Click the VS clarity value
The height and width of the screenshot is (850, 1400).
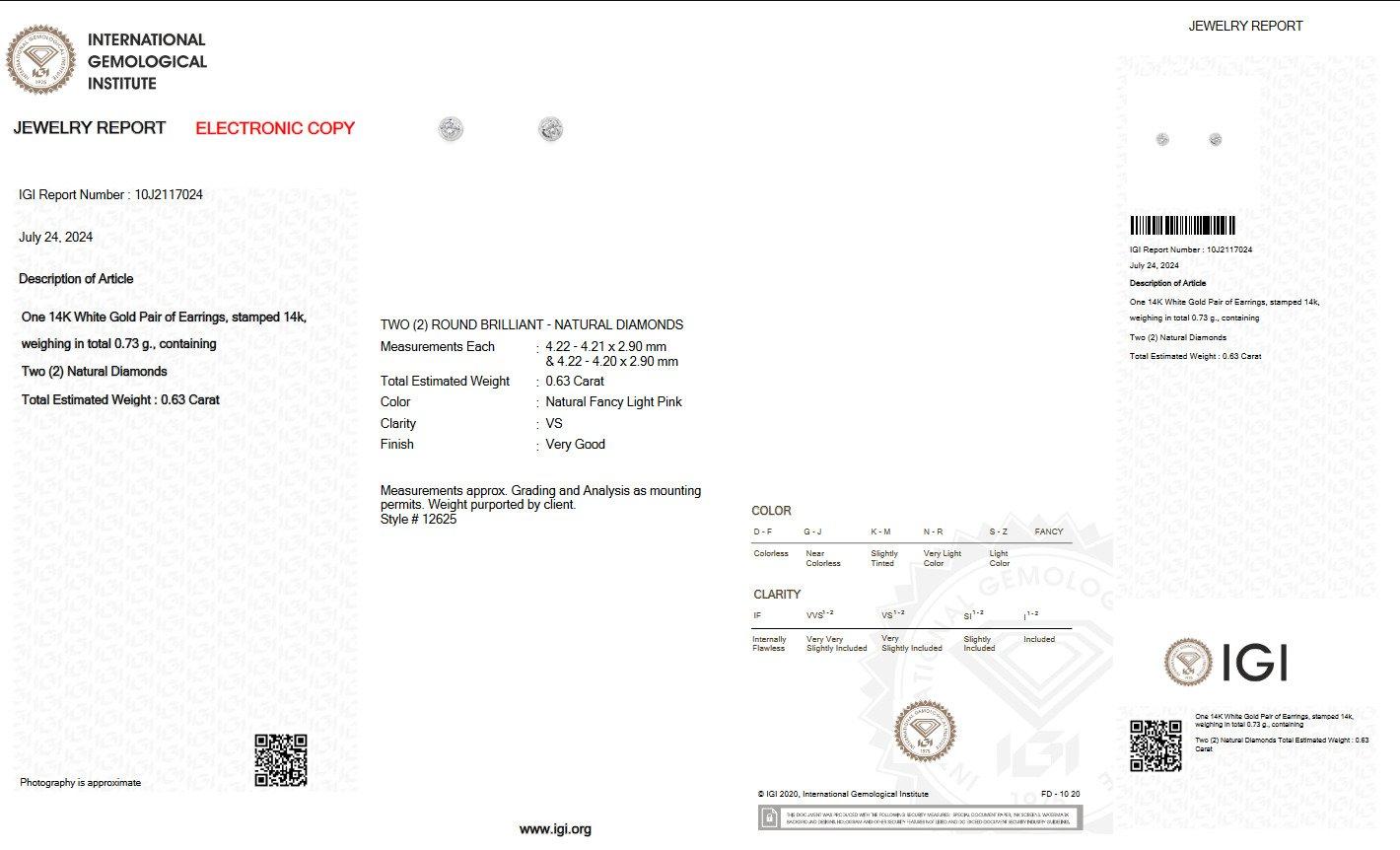[x=554, y=424]
